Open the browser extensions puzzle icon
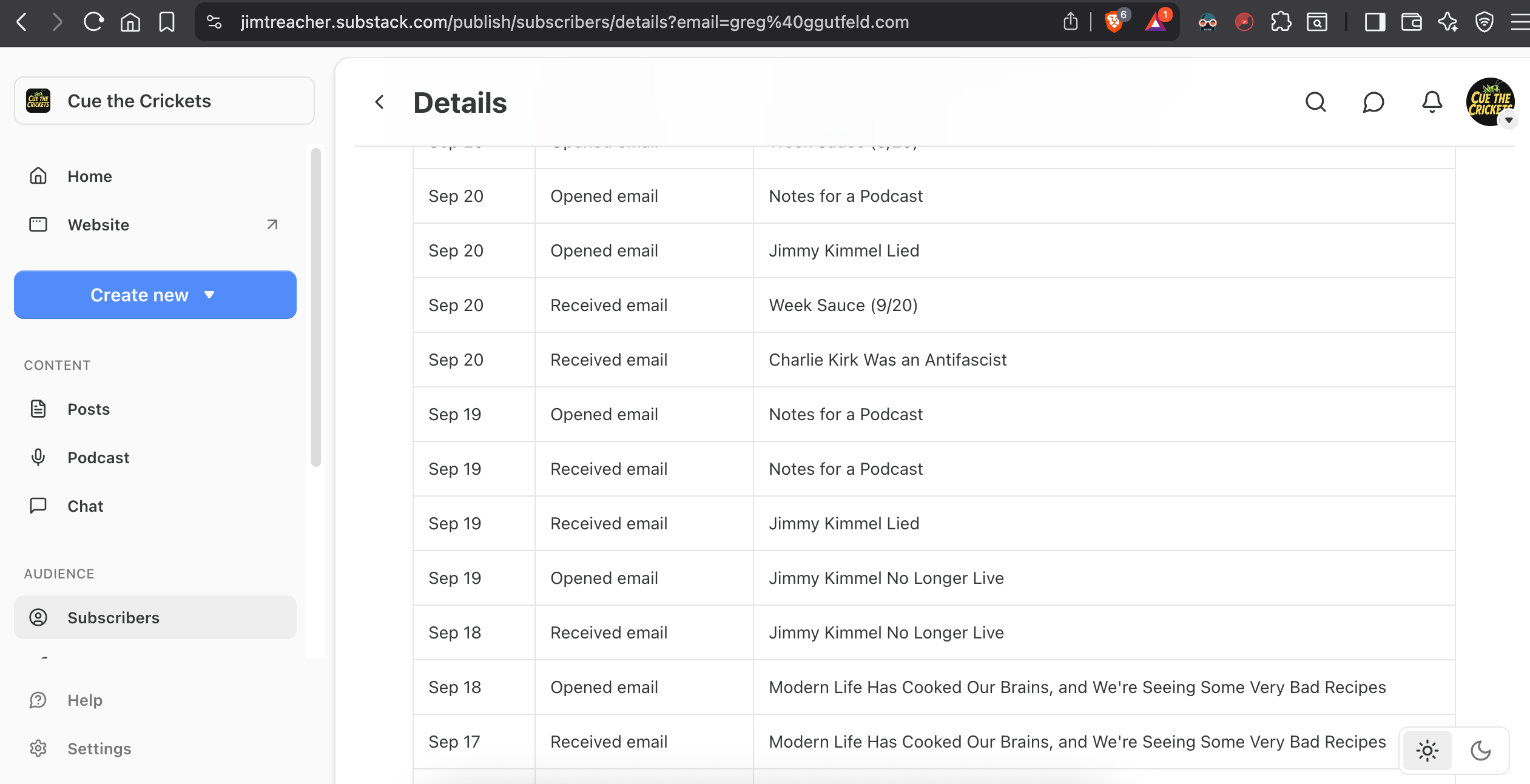The width and height of the screenshot is (1530, 784). tap(1281, 22)
